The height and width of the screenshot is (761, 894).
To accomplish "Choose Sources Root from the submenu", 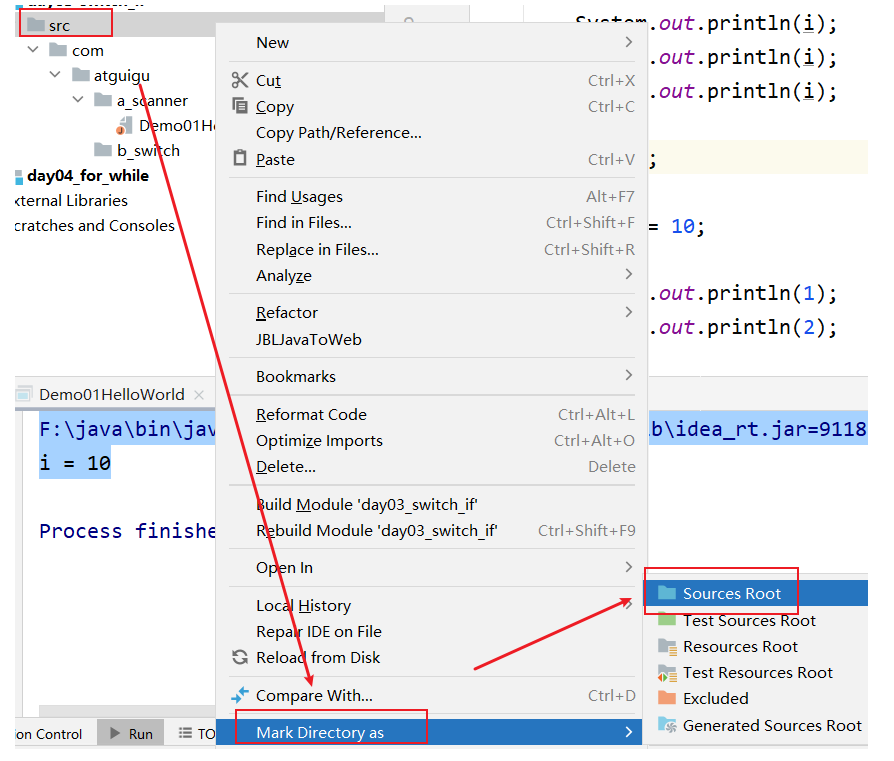I will tap(731, 593).
